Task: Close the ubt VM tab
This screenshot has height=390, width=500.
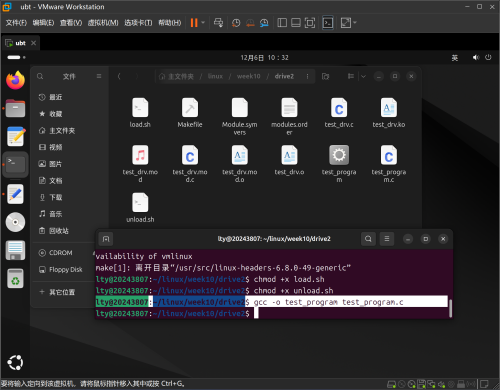Action: tap(33, 43)
